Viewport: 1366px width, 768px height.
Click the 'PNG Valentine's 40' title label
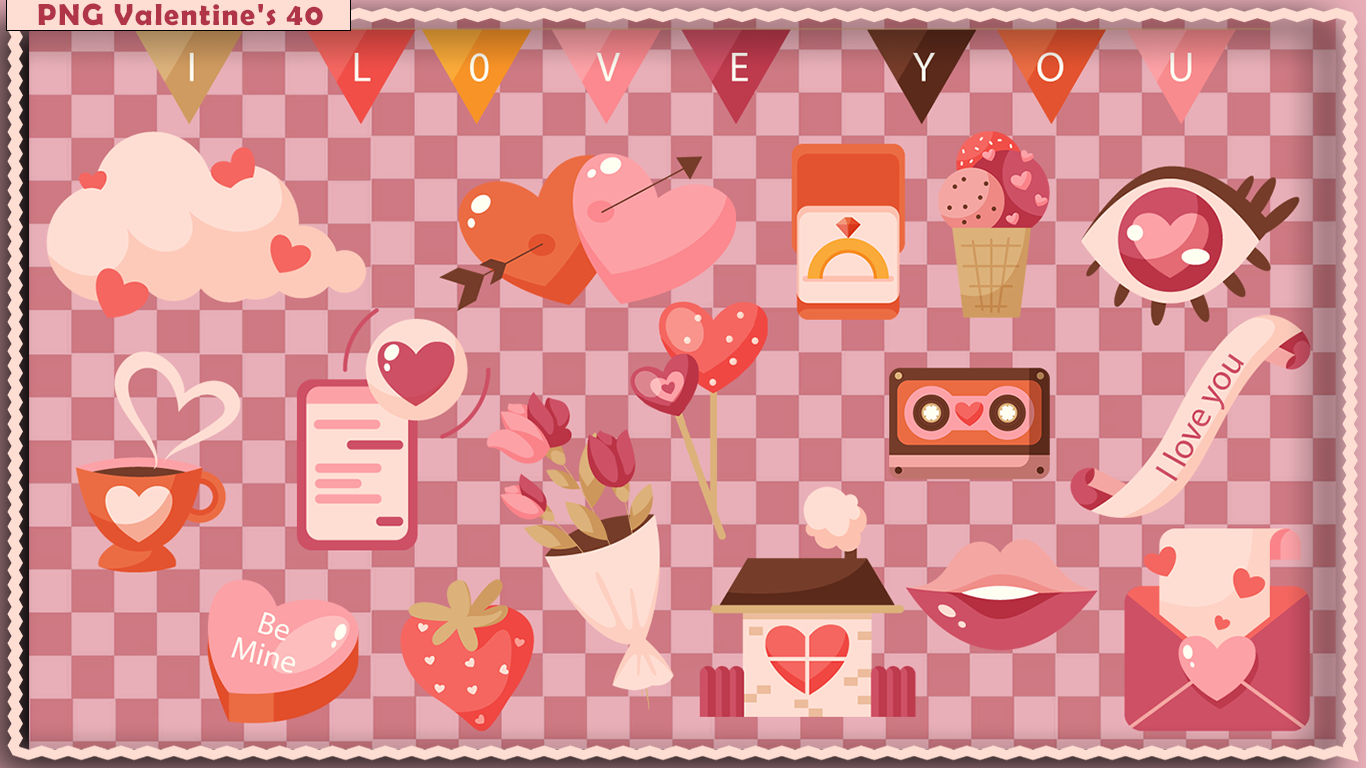tap(179, 15)
